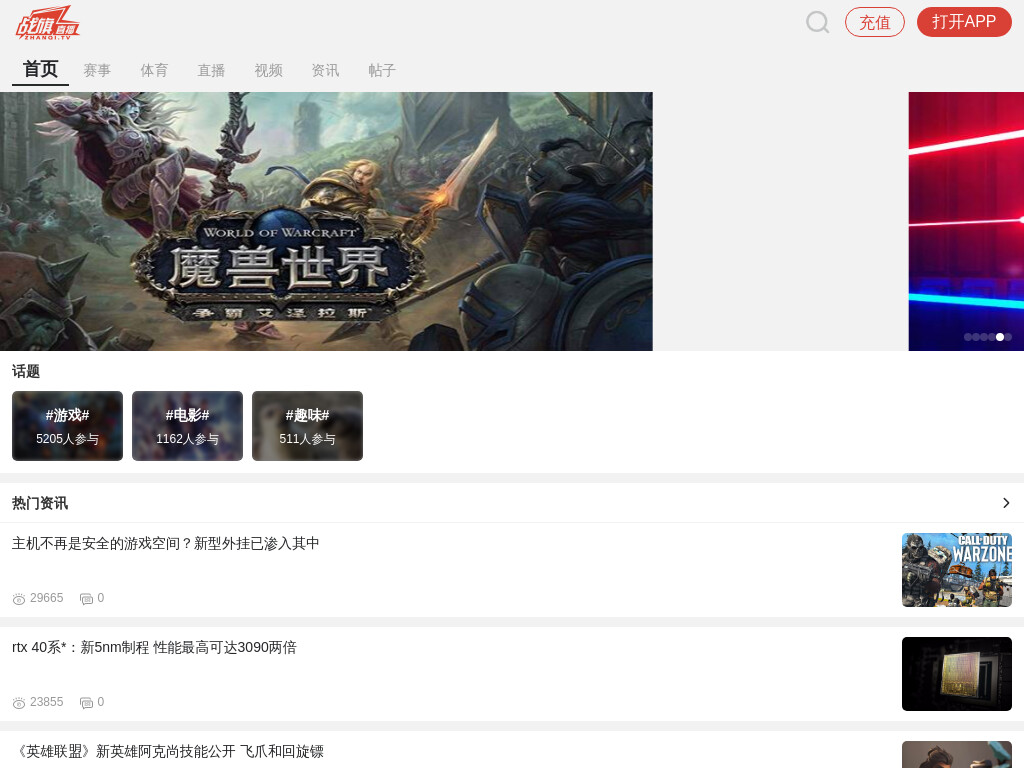Click the 话题 section heading

click(26, 372)
